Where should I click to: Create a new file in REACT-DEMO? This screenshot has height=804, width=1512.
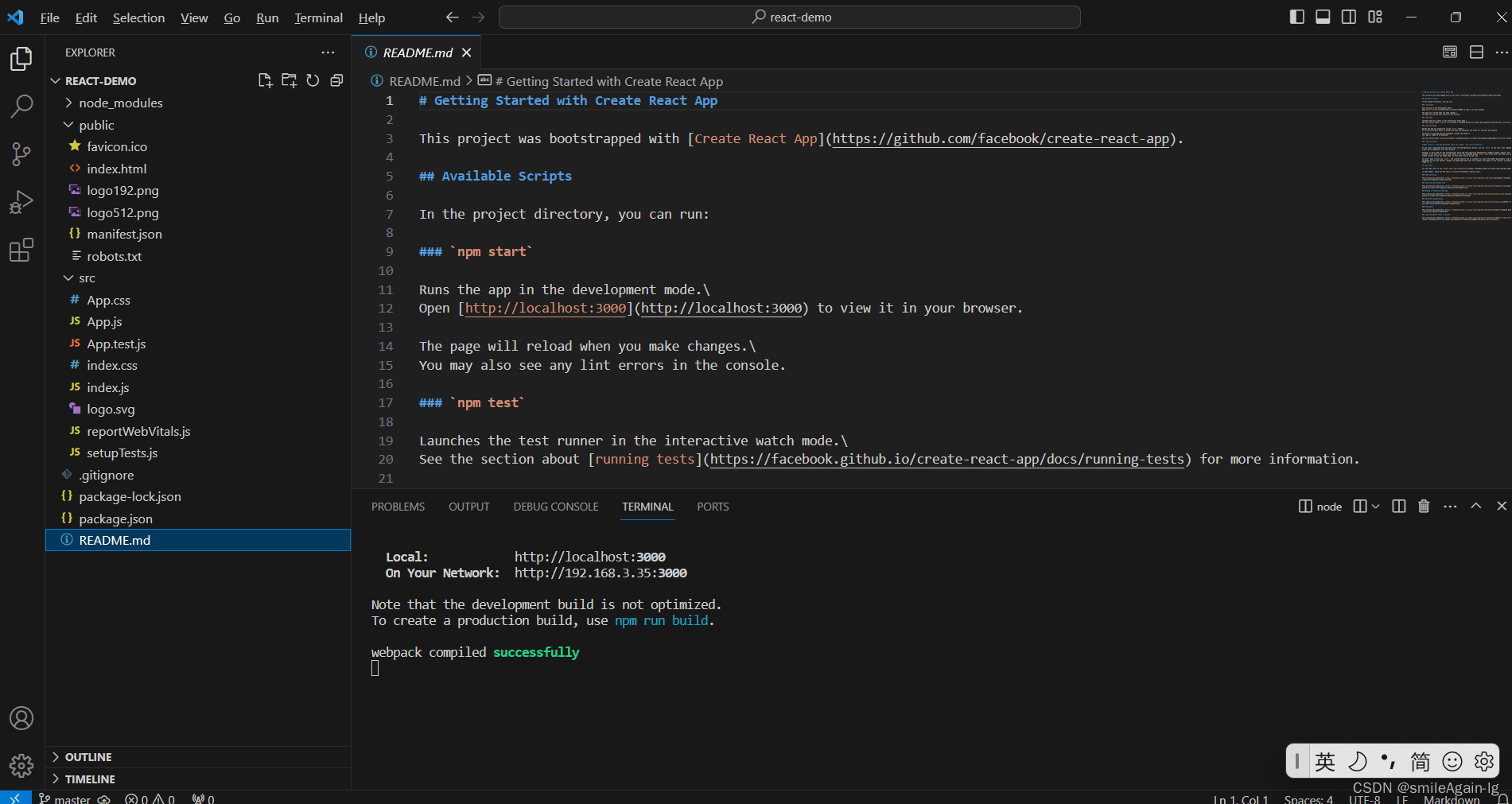pyautogui.click(x=265, y=80)
